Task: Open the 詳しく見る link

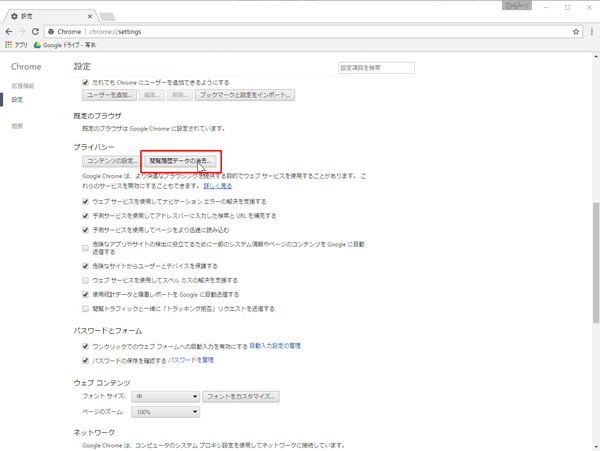Action: (218, 186)
